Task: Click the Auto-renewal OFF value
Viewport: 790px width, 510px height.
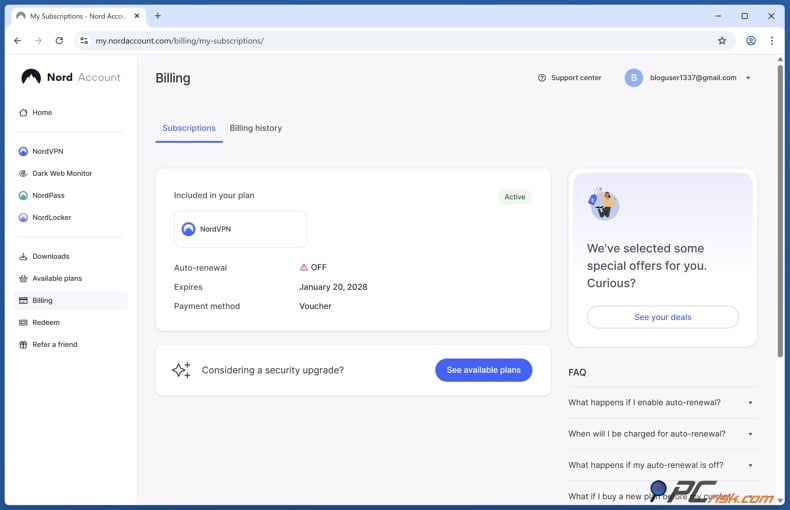Action: (318, 268)
